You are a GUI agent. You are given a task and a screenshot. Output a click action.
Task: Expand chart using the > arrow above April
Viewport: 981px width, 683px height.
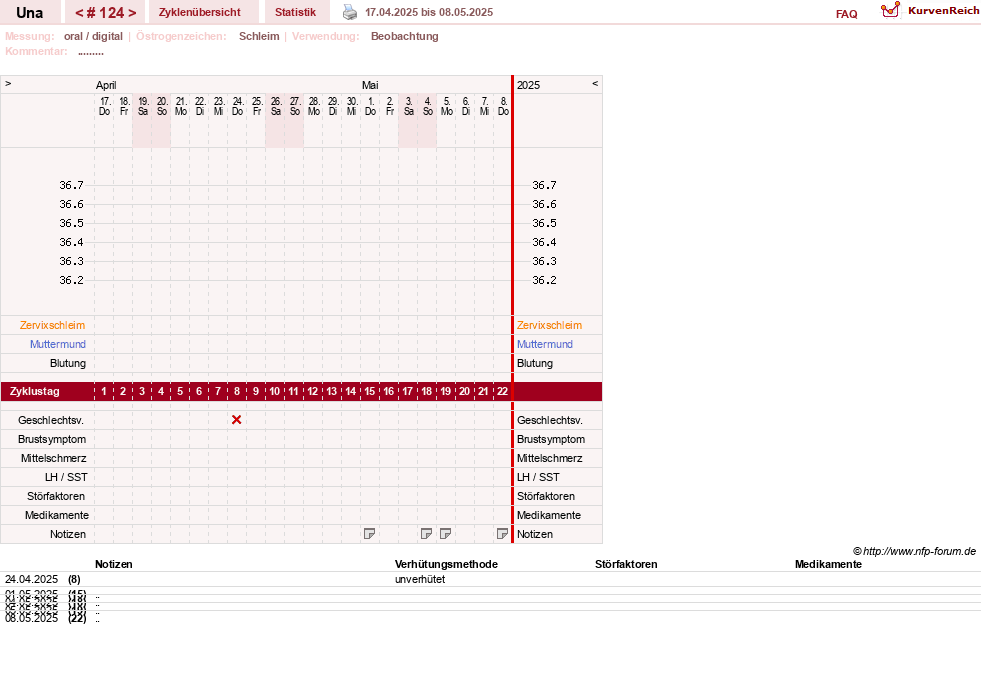pyautogui.click(x=8, y=83)
